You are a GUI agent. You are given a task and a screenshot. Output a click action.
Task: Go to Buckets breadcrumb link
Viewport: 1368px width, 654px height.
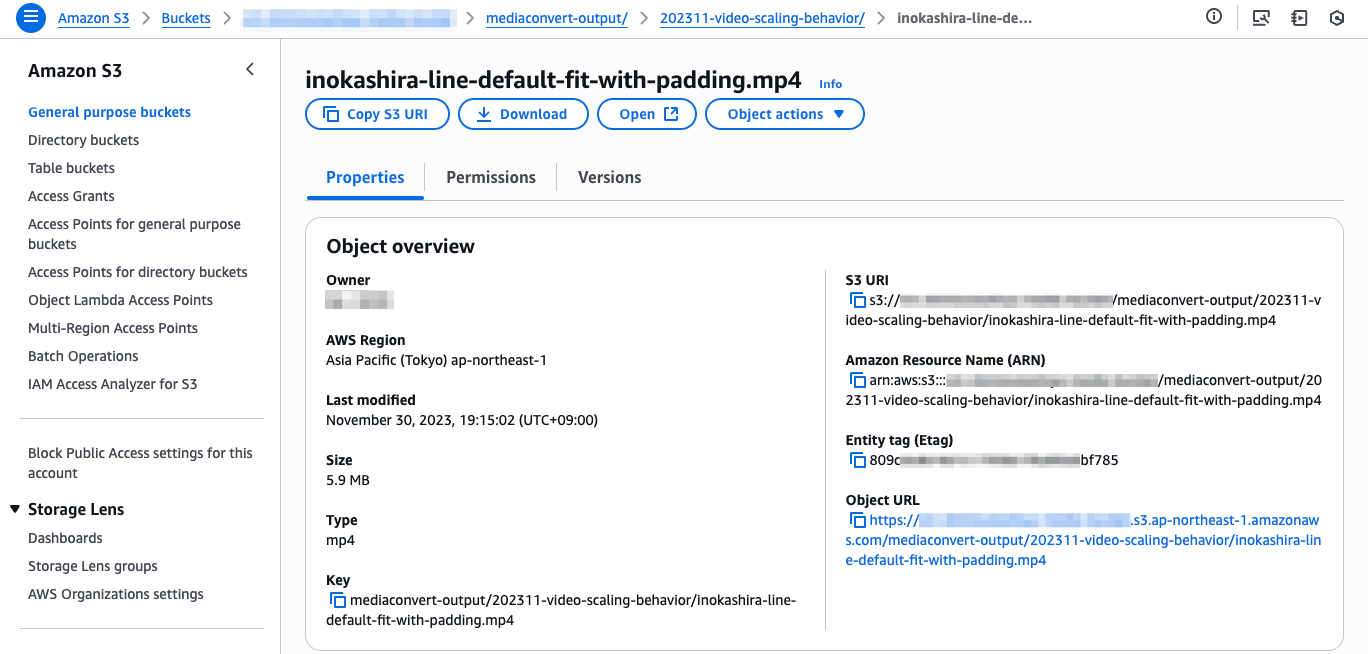(186, 18)
